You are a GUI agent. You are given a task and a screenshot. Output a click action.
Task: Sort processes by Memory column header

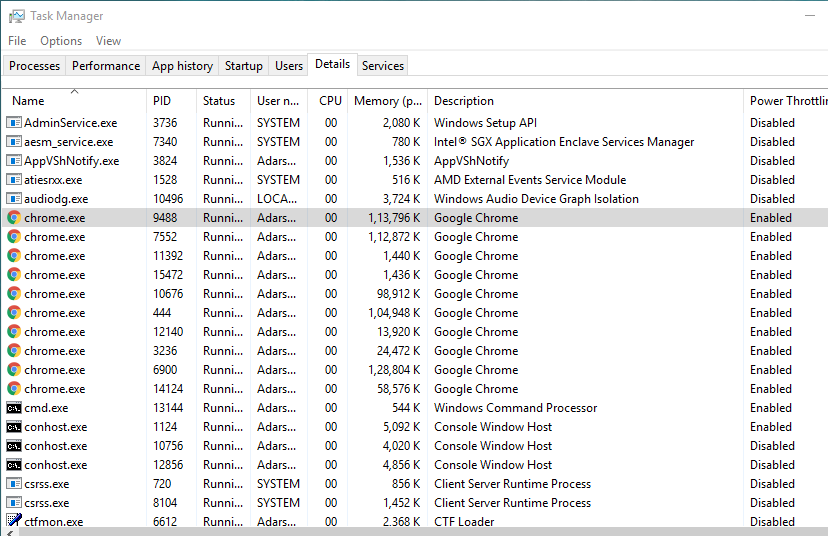388,100
